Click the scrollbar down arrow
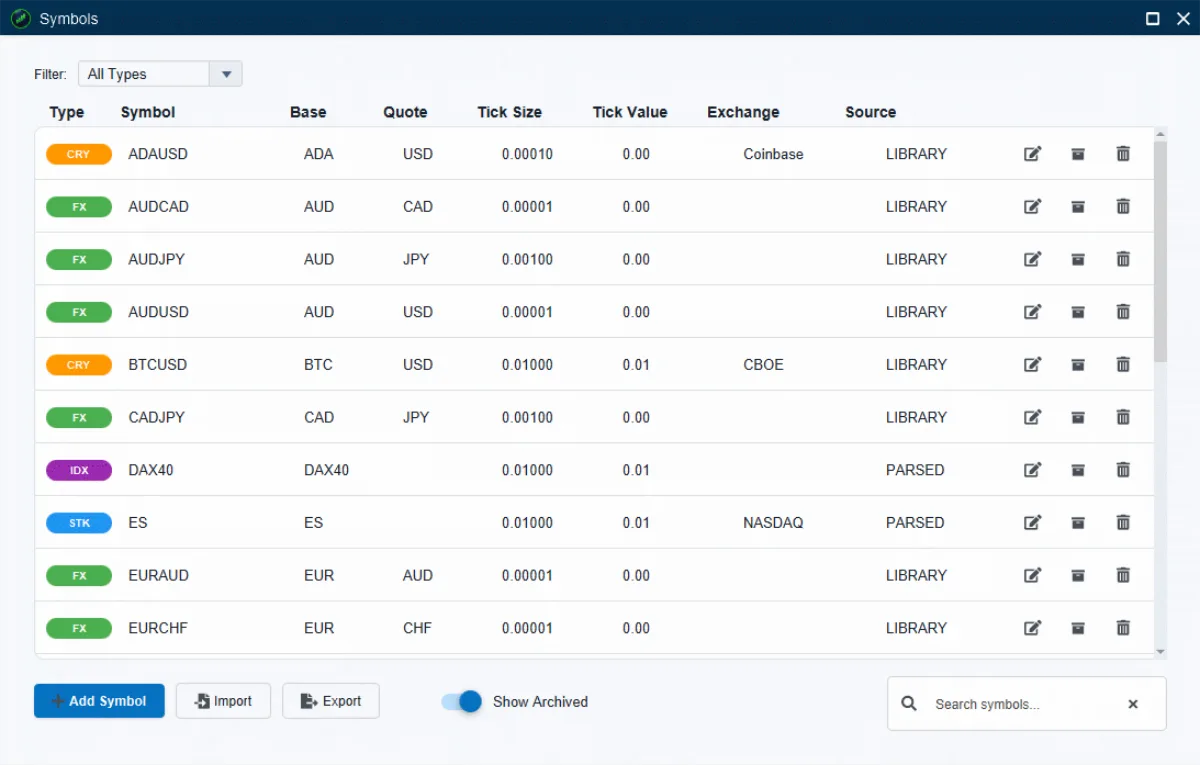Image resolution: width=1200 pixels, height=765 pixels. click(x=1160, y=652)
